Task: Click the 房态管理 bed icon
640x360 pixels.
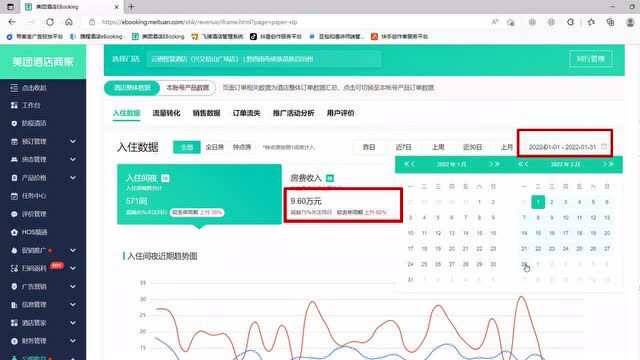Action: 14,160
